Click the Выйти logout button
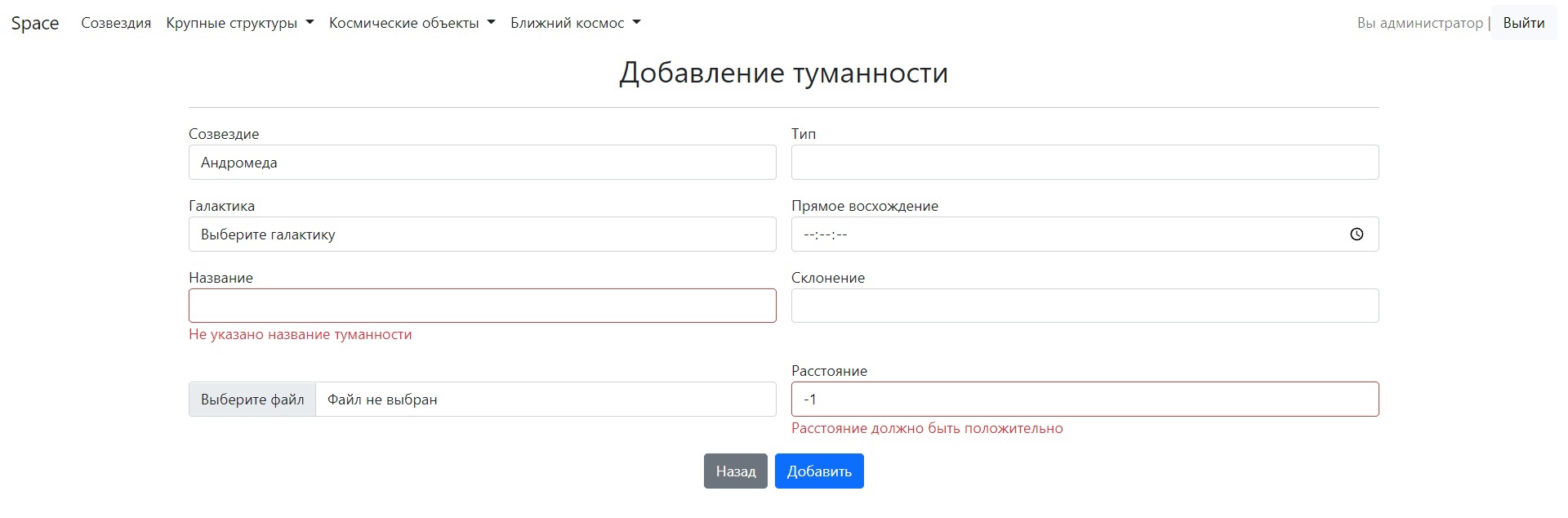The image size is (1568, 518). [x=1524, y=23]
